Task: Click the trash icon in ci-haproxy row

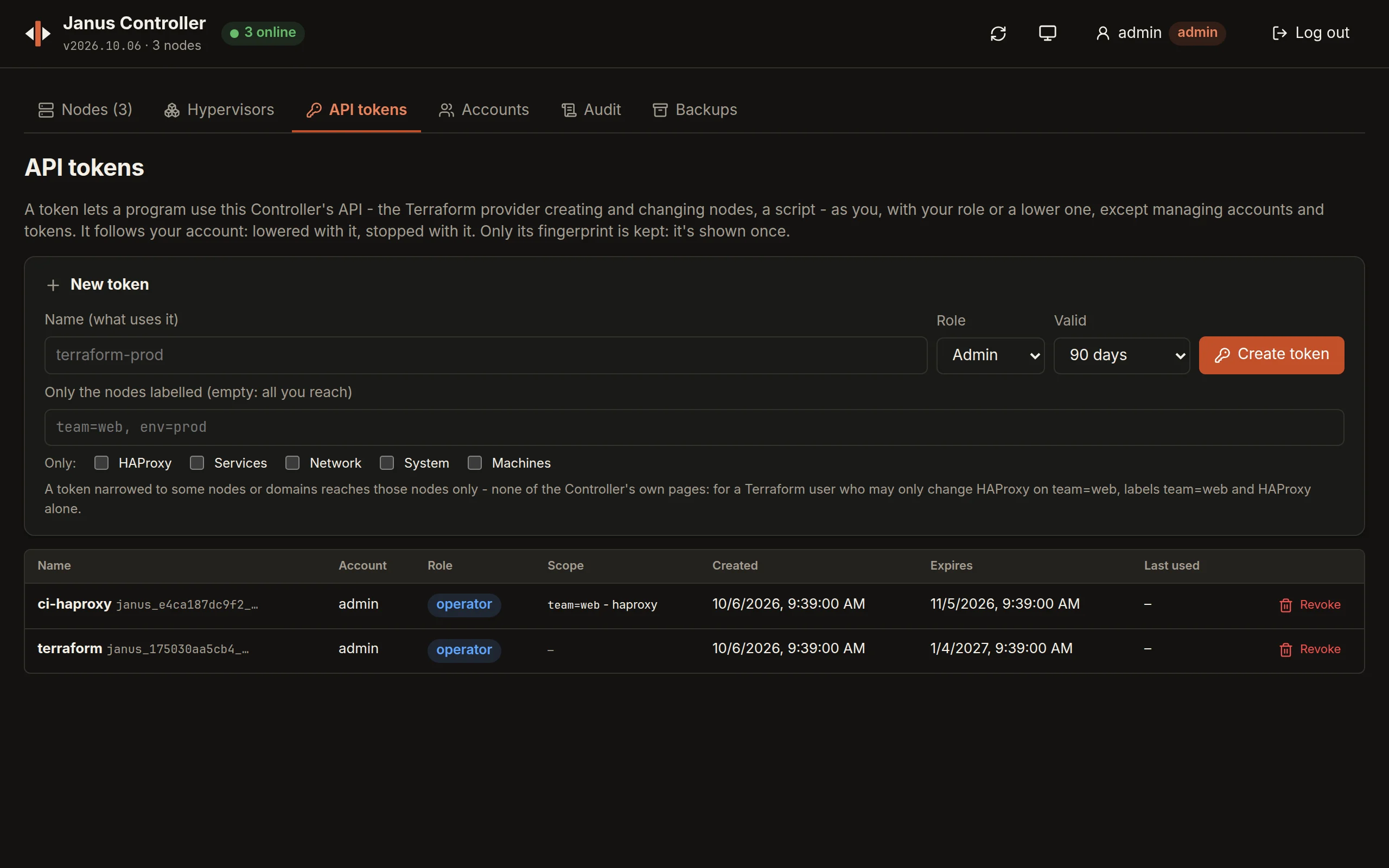Action: (1286, 605)
